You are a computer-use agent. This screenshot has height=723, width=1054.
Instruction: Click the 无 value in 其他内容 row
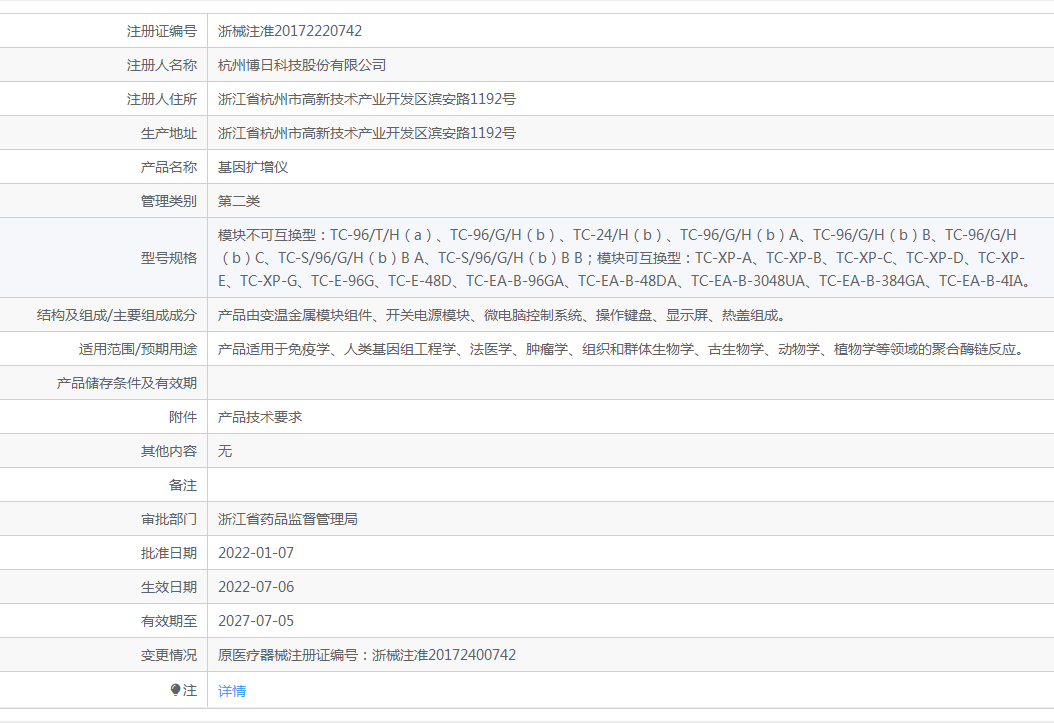tap(225, 452)
